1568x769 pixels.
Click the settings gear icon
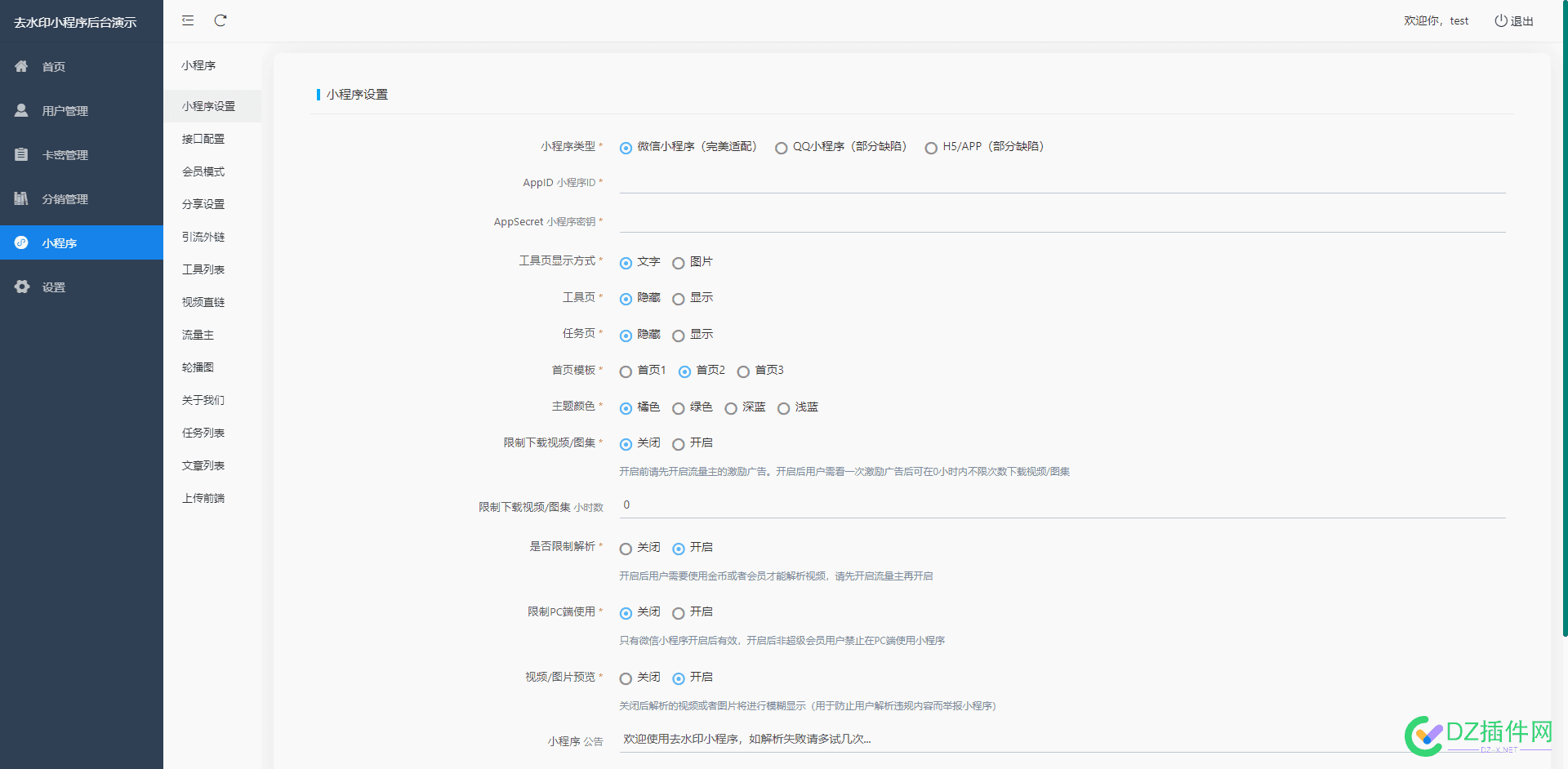pos(21,287)
